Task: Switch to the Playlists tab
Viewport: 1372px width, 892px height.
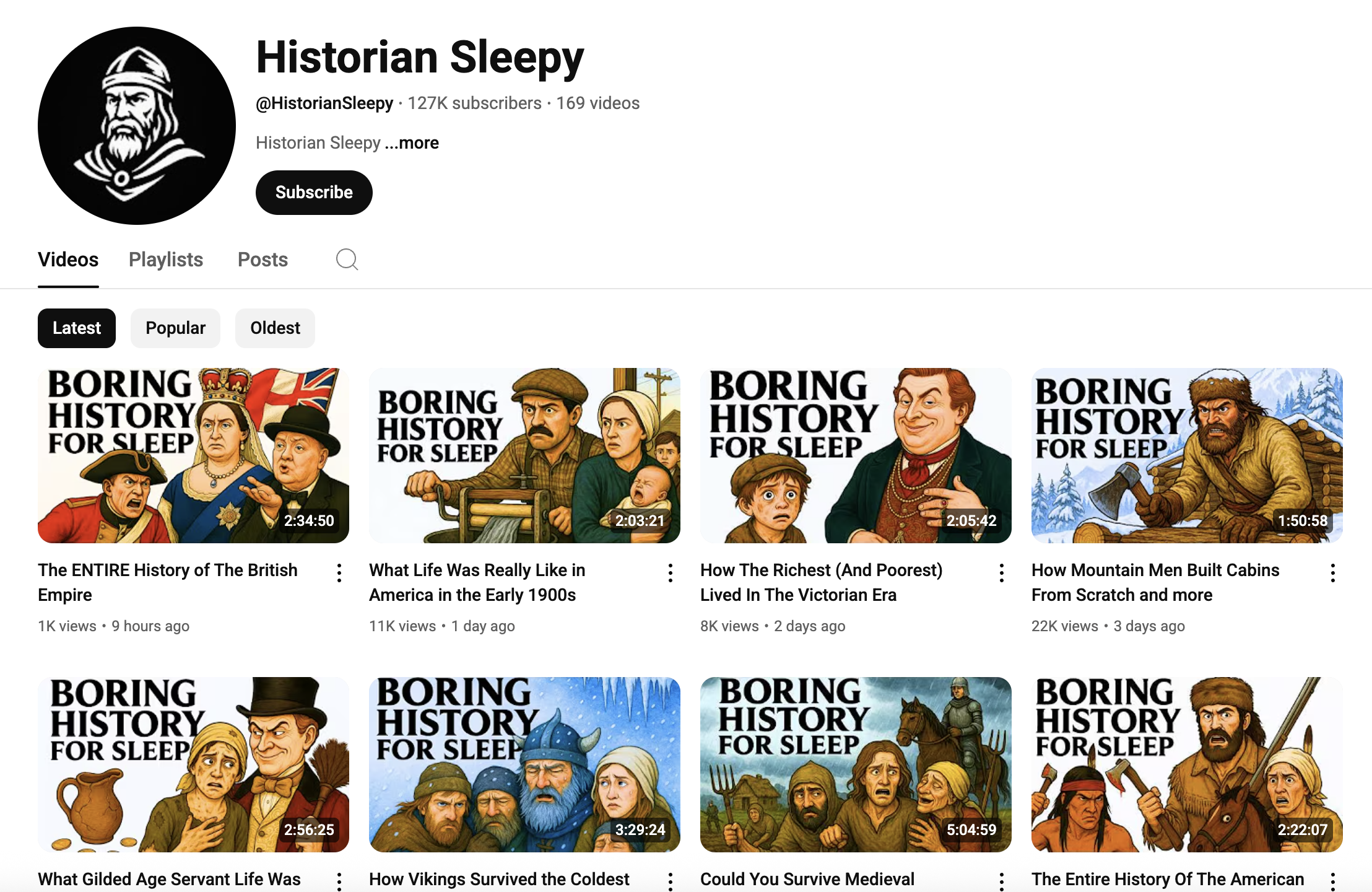Action: click(166, 260)
